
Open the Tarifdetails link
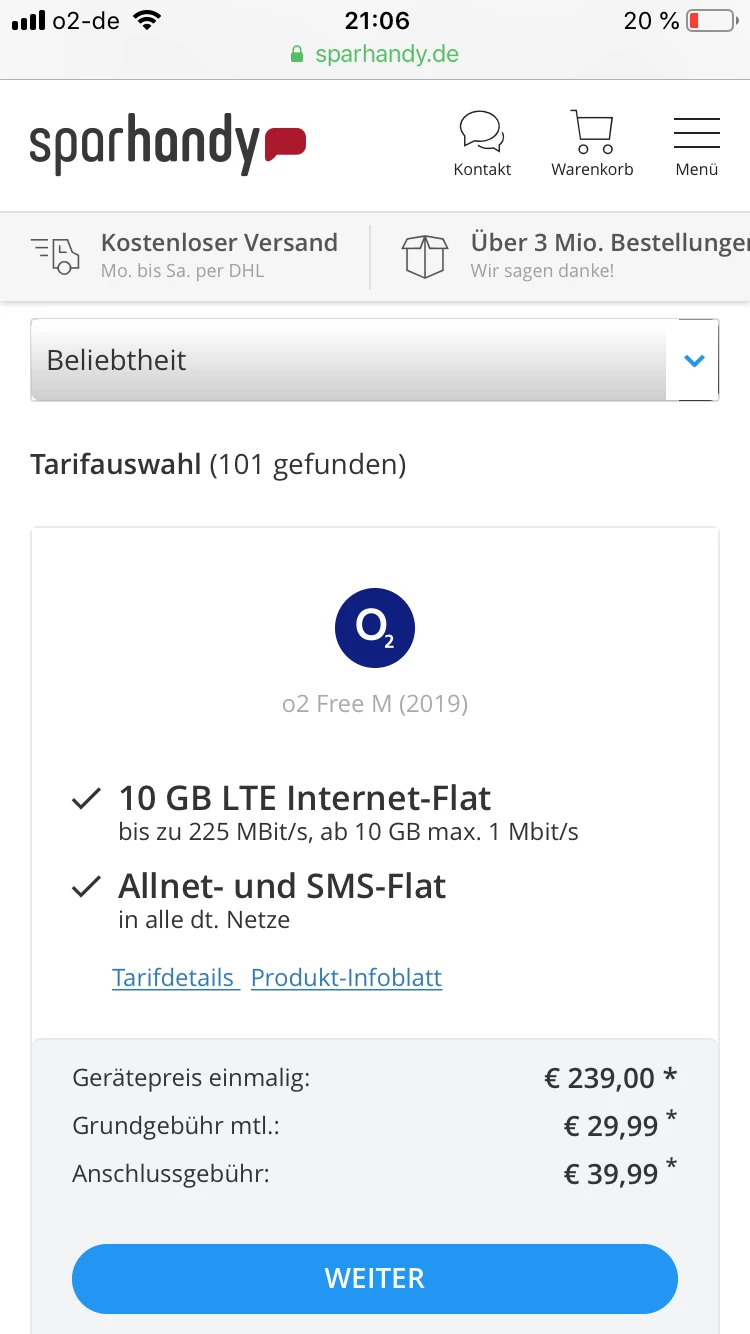pos(174,977)
